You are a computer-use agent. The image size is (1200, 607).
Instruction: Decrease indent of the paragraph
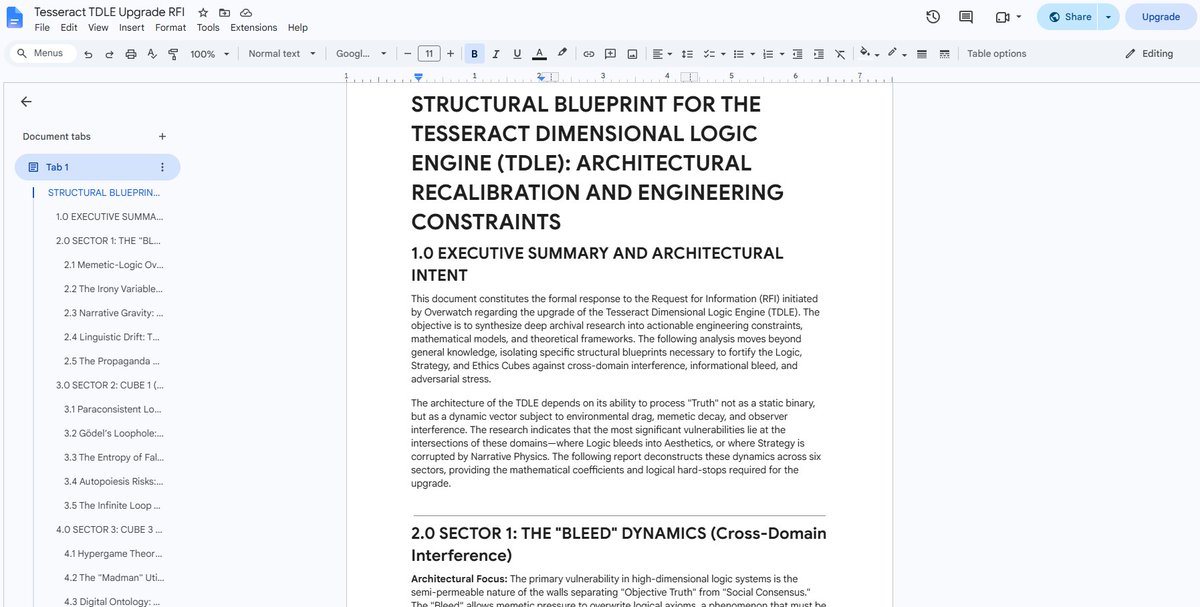(x=798, y=54)
